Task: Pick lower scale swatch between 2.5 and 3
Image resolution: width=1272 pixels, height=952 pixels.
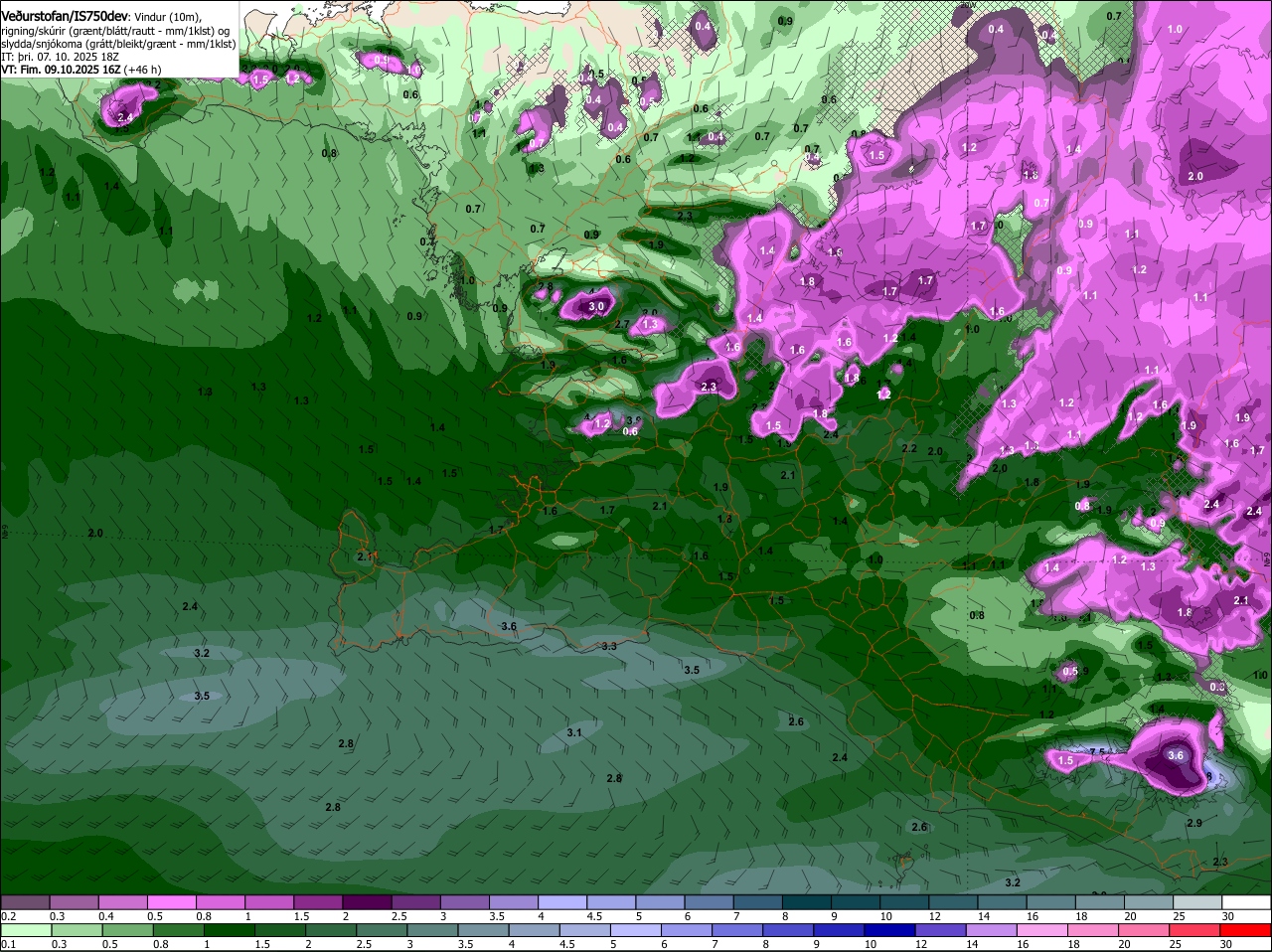Action: click(381, 929)
